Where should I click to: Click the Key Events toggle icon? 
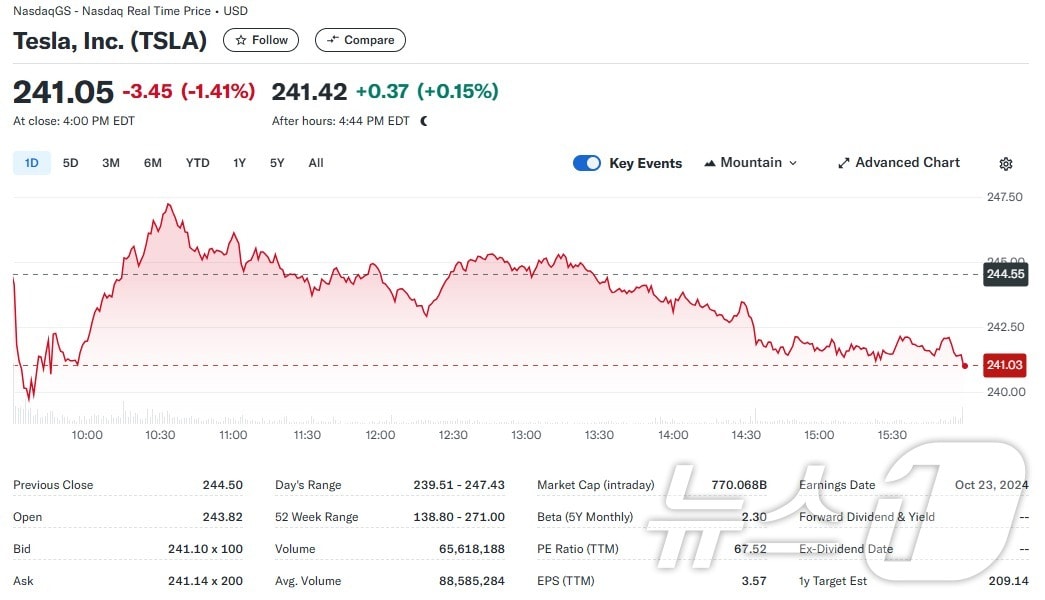587,162
